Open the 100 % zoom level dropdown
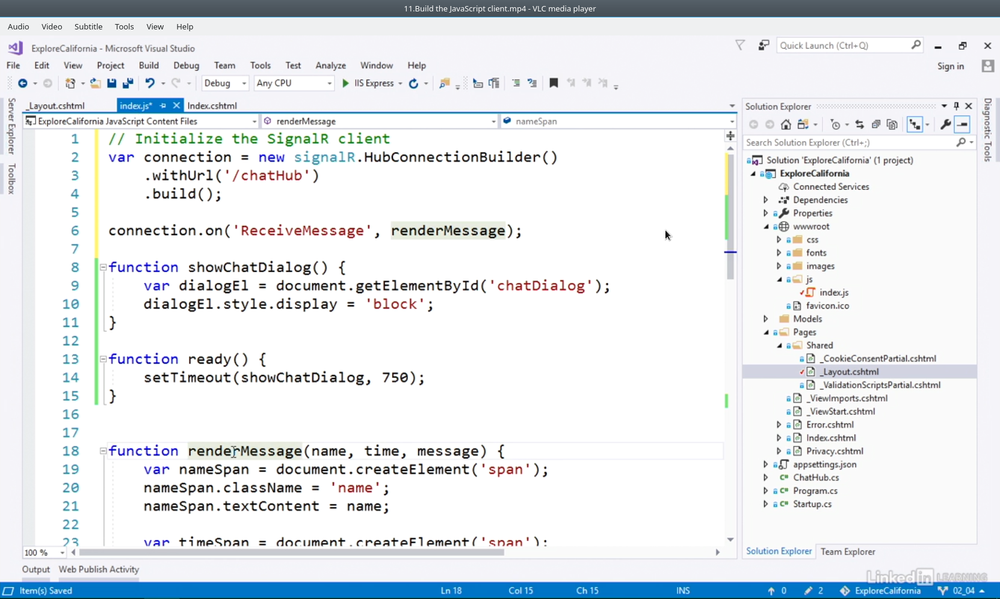 pos(44,552)
